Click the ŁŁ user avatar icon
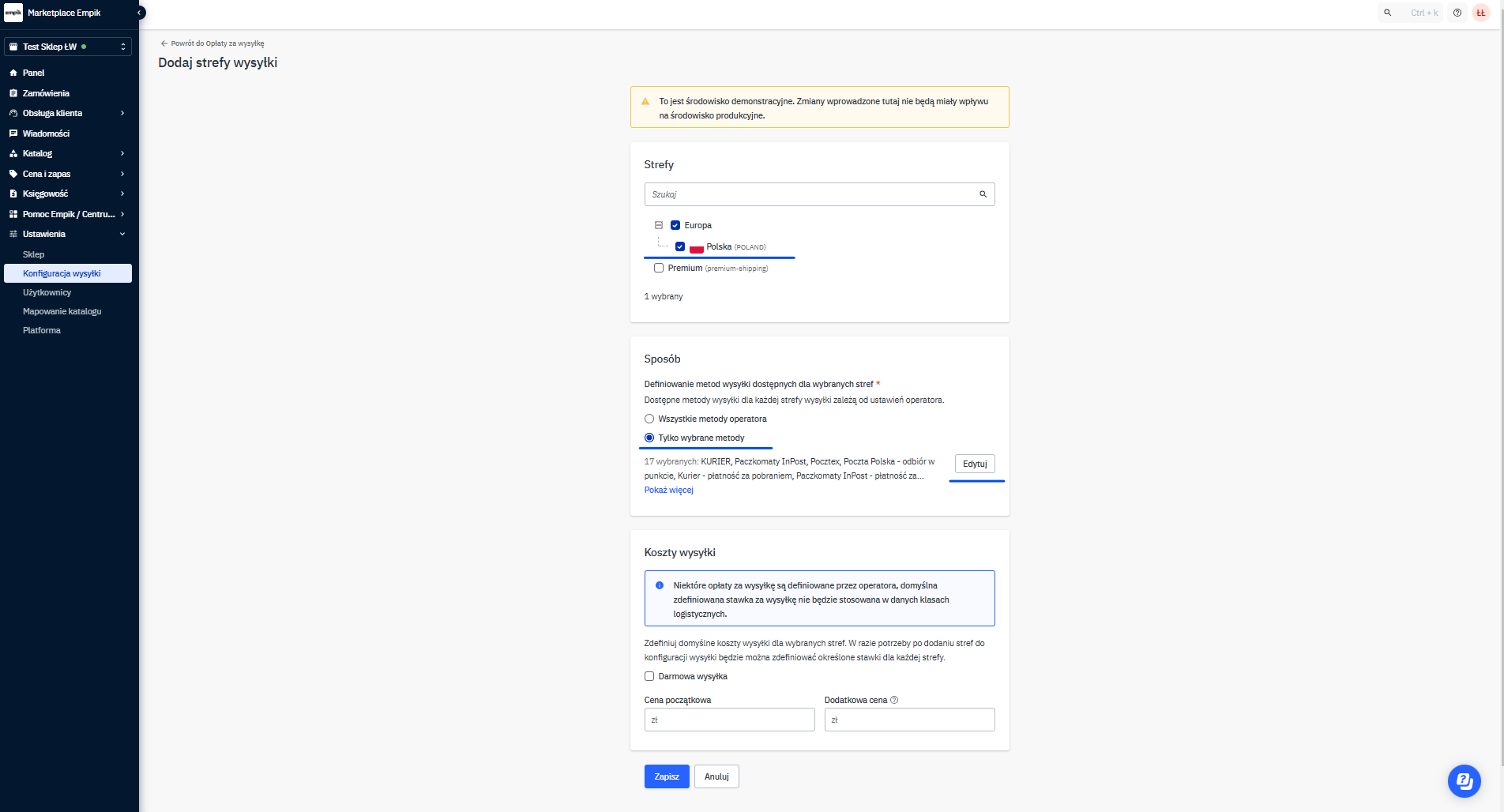The width and height of the screenshot is (1504, 812). point(1481,13)
